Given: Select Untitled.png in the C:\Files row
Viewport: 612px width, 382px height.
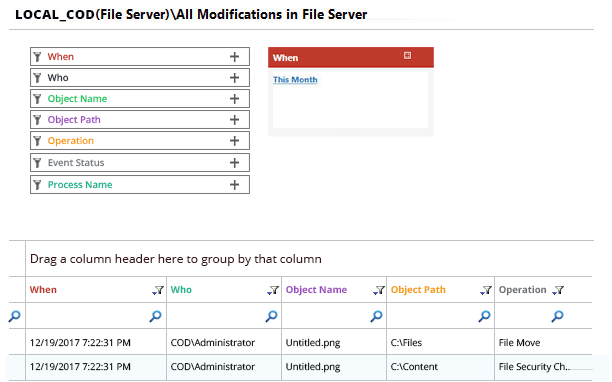Looking at the screenshot, I should click(x=334, y=342).
